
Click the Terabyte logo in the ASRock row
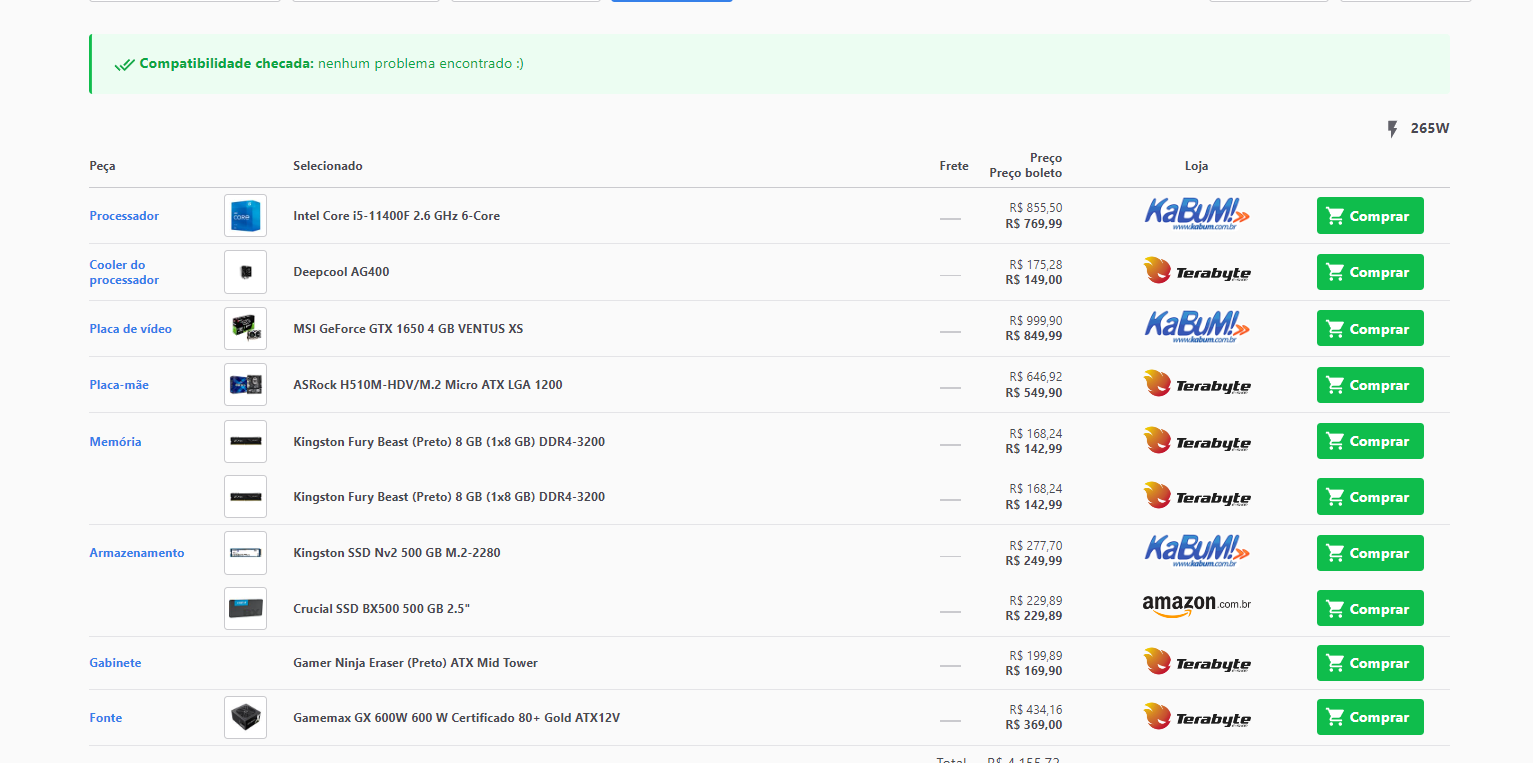pos(1197,384)
